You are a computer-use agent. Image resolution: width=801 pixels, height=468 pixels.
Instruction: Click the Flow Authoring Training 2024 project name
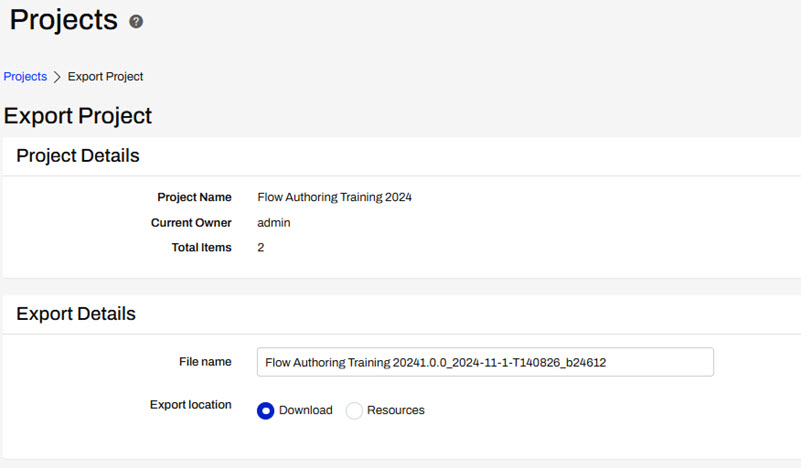[334, 197]
